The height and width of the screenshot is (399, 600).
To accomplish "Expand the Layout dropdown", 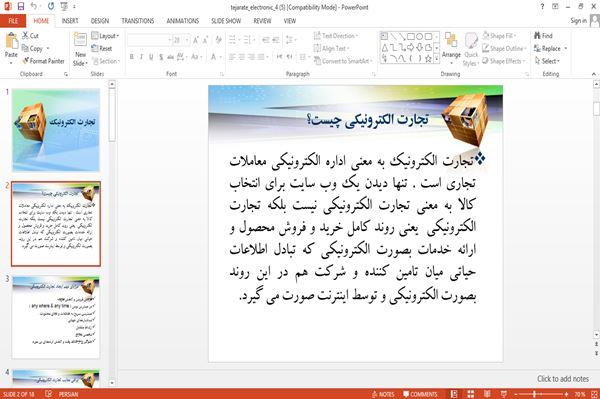I will (x=105, y=36).
